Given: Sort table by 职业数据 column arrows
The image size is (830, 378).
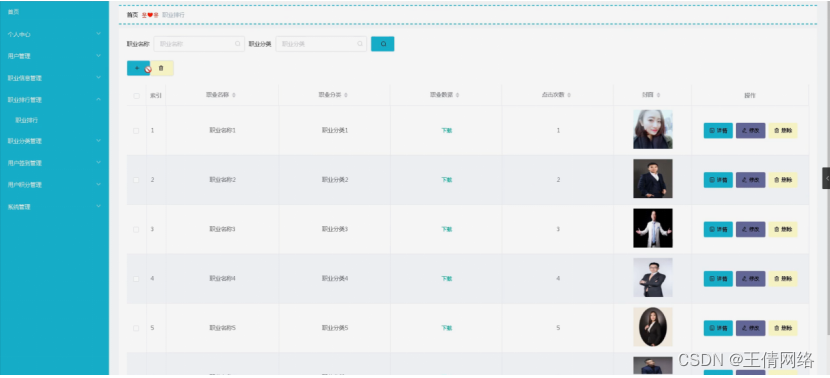Looking at the screenshot, I should (457, 95).
